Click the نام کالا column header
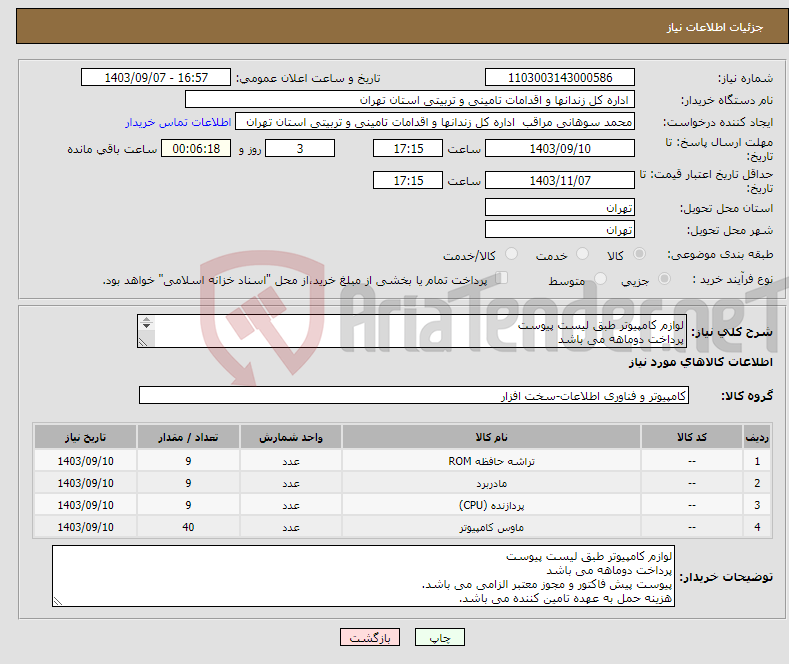 click(x=491, y=437)
